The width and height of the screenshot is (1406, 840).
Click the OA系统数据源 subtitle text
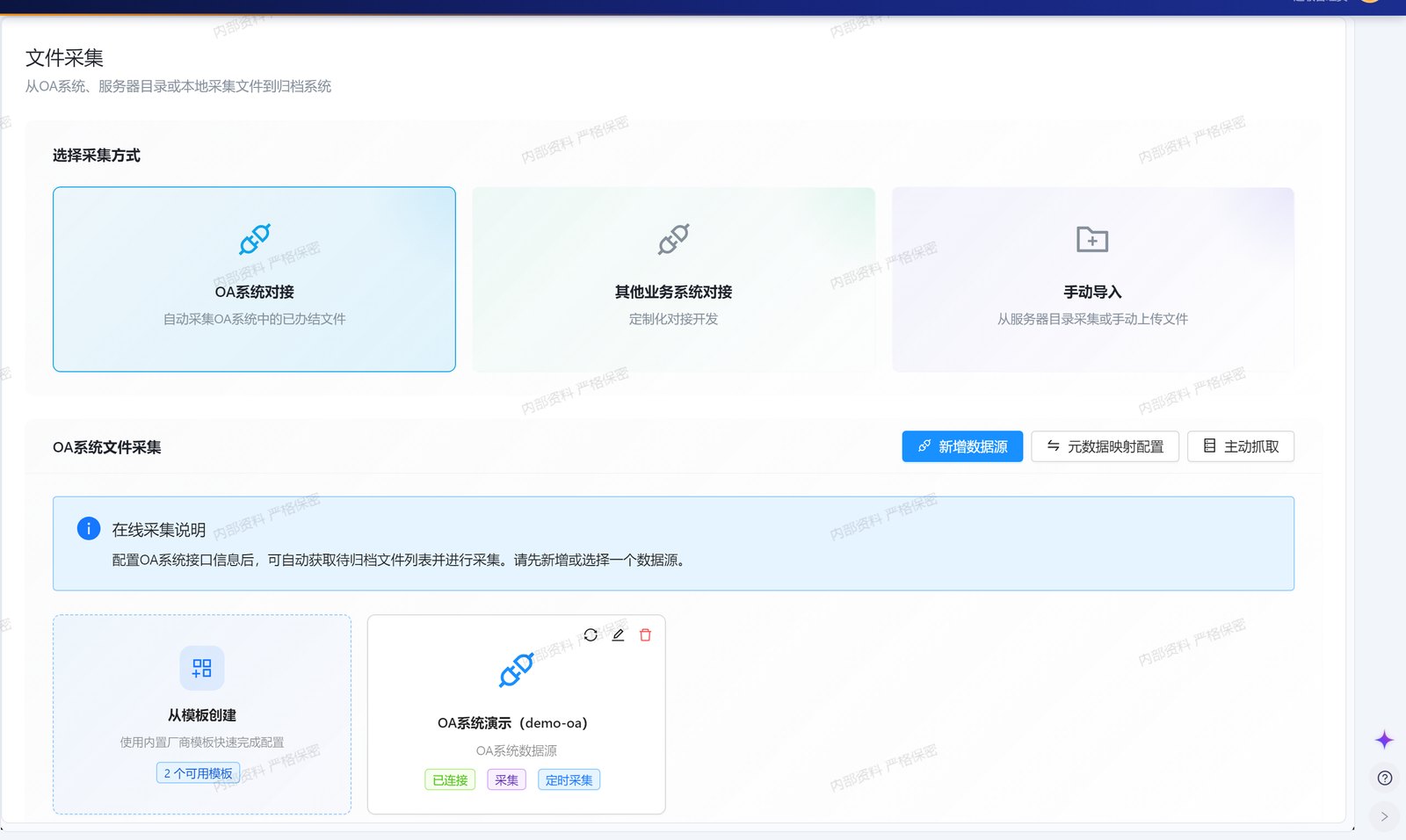[x=517, y=751]
